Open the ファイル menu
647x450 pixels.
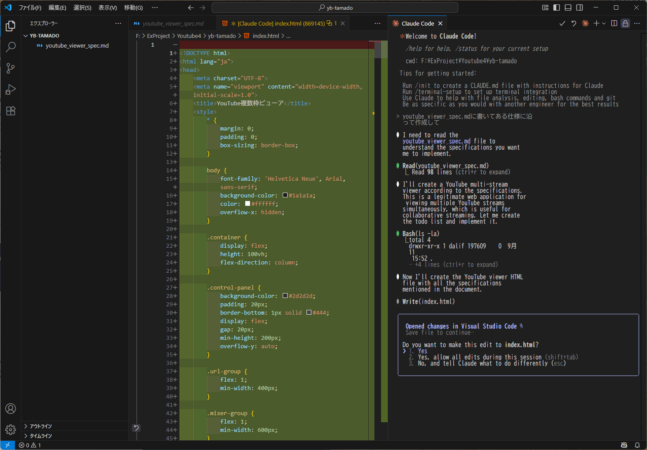[30, 7]
